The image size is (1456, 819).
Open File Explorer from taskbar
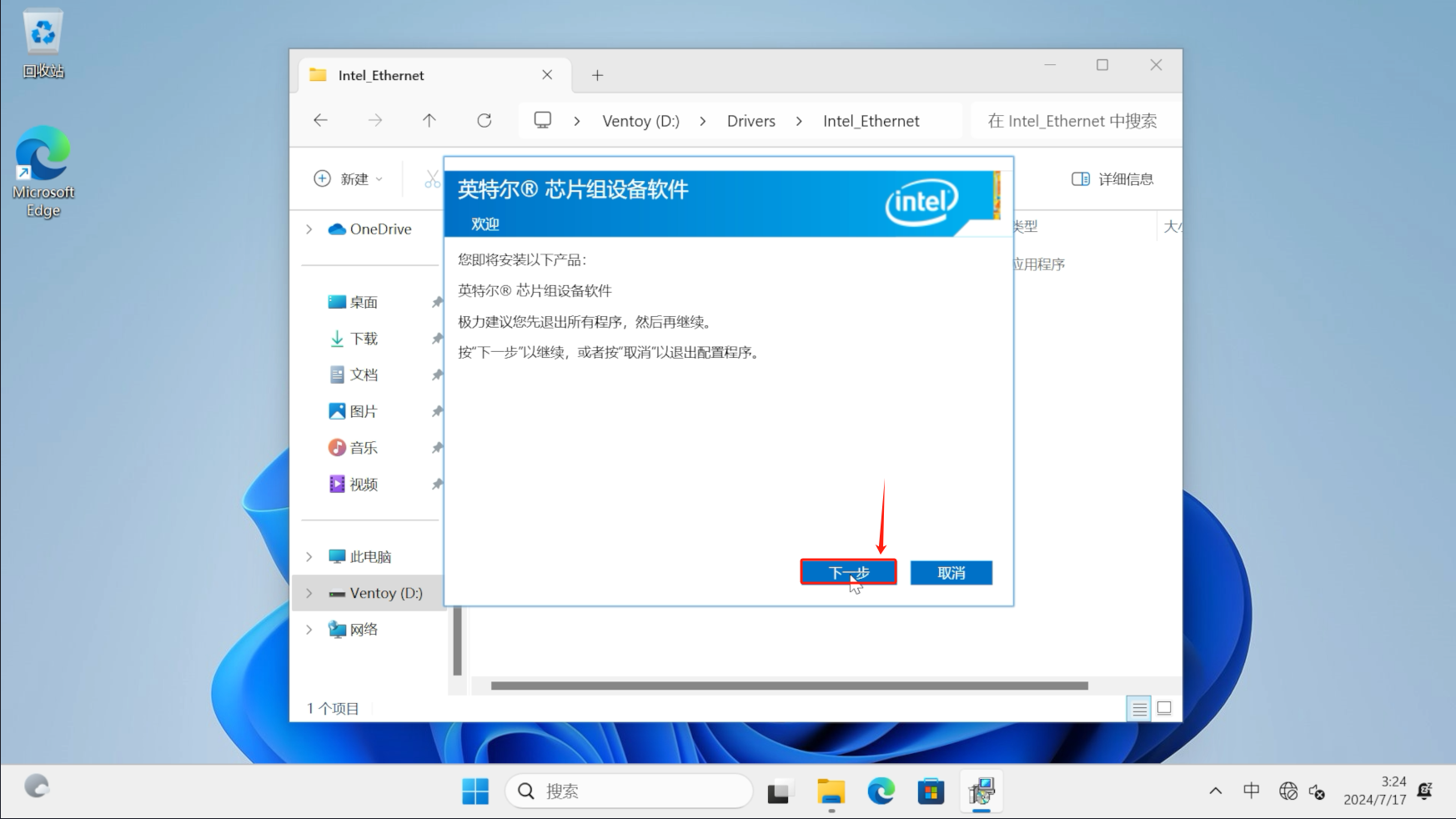tap(831, 791)
